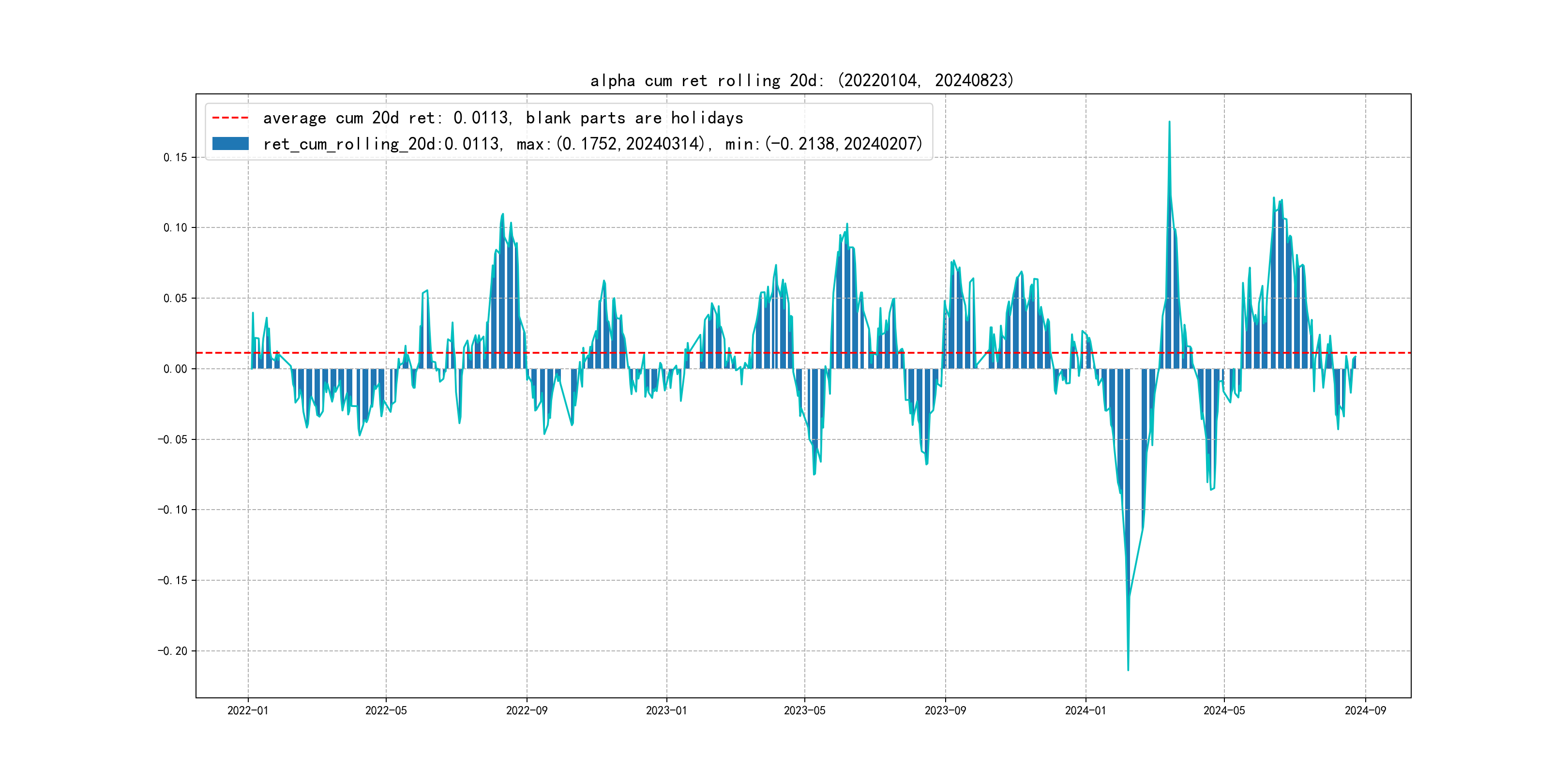The height and width of the screenshot is (784, 1568).
Task: Click the 0.00 y-axis tick label
Action: click(175, 369)
